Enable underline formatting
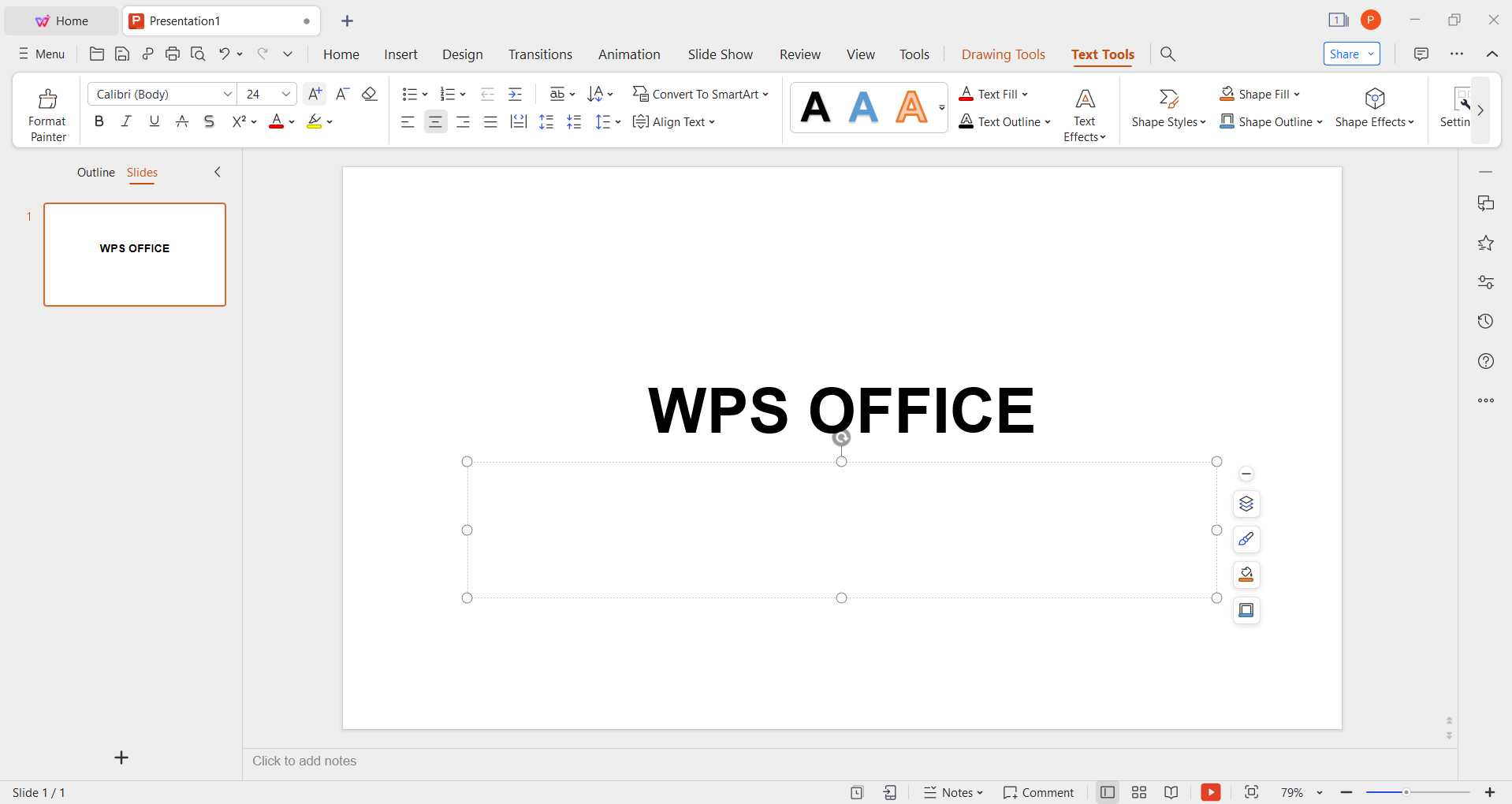This screenshot has width=1512, height=804. tap(154, 121)
